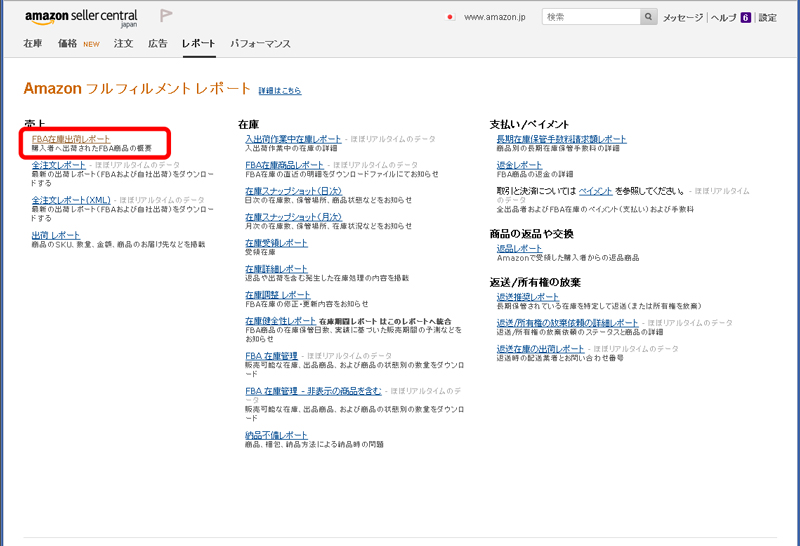Open the 返送在庫の出荷レポート link
This screenshot has height=546, width=800.
(540, 349)
